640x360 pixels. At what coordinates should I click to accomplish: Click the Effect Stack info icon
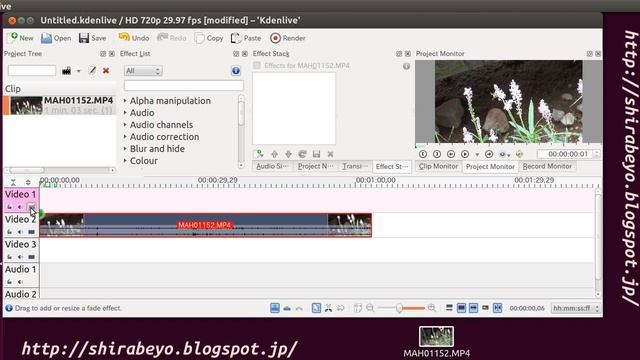pos(407,66)
